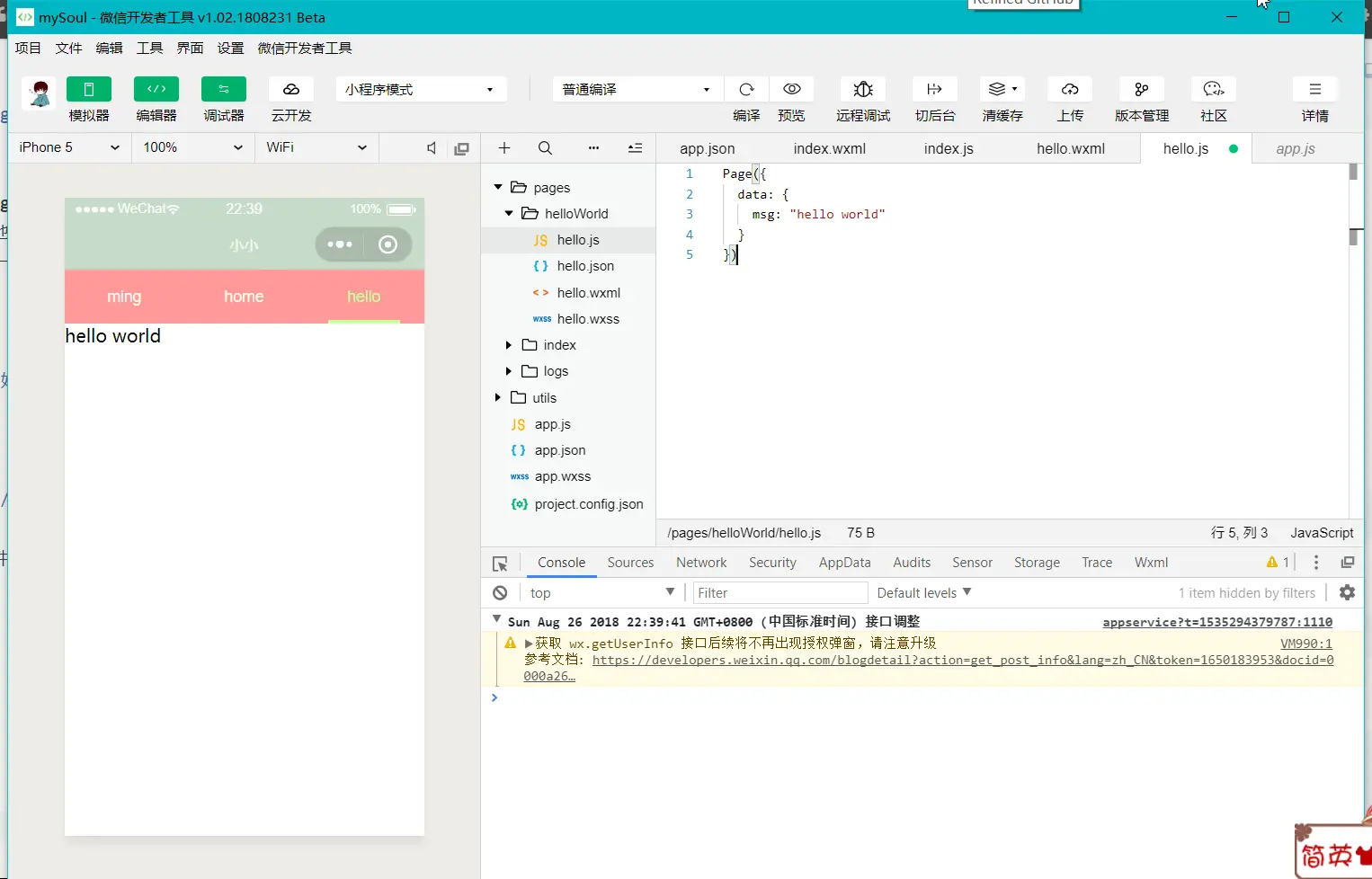Open devtools more options (three dots)
The width and height of the screenshot is (1372, 879).
pyautogui.click(x=1316, y=563)
